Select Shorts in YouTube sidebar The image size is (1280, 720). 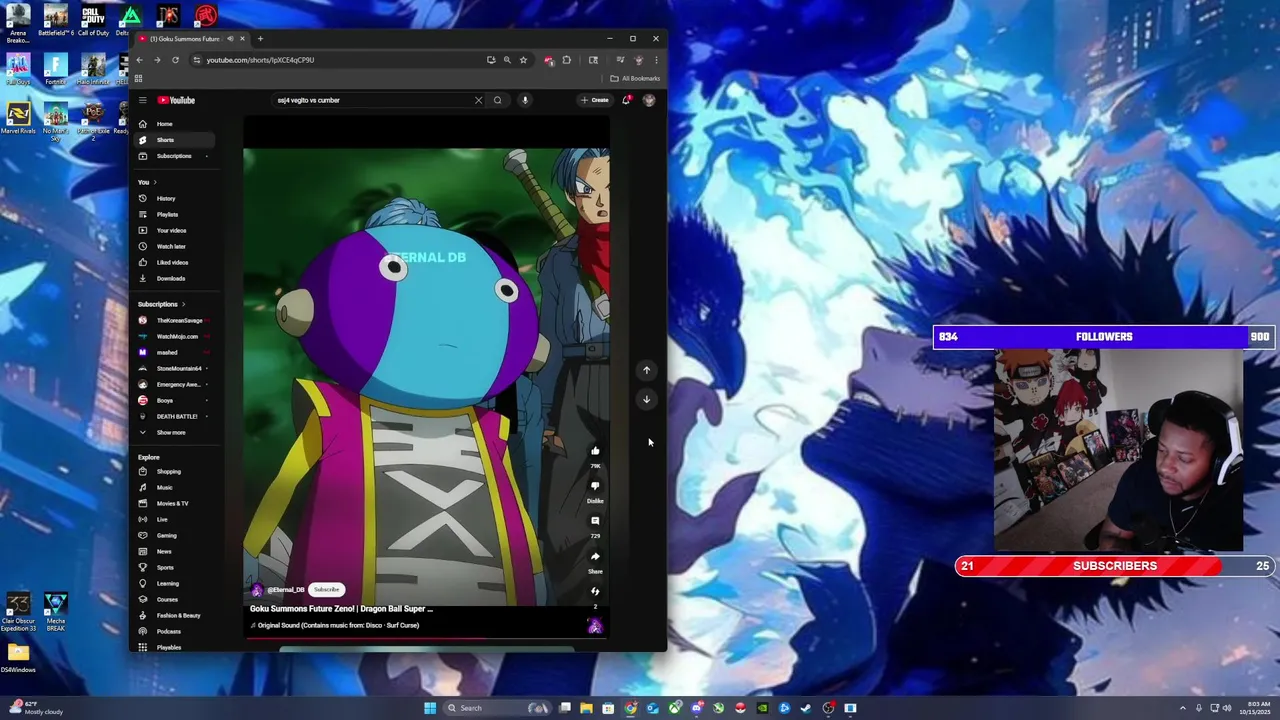175,140
